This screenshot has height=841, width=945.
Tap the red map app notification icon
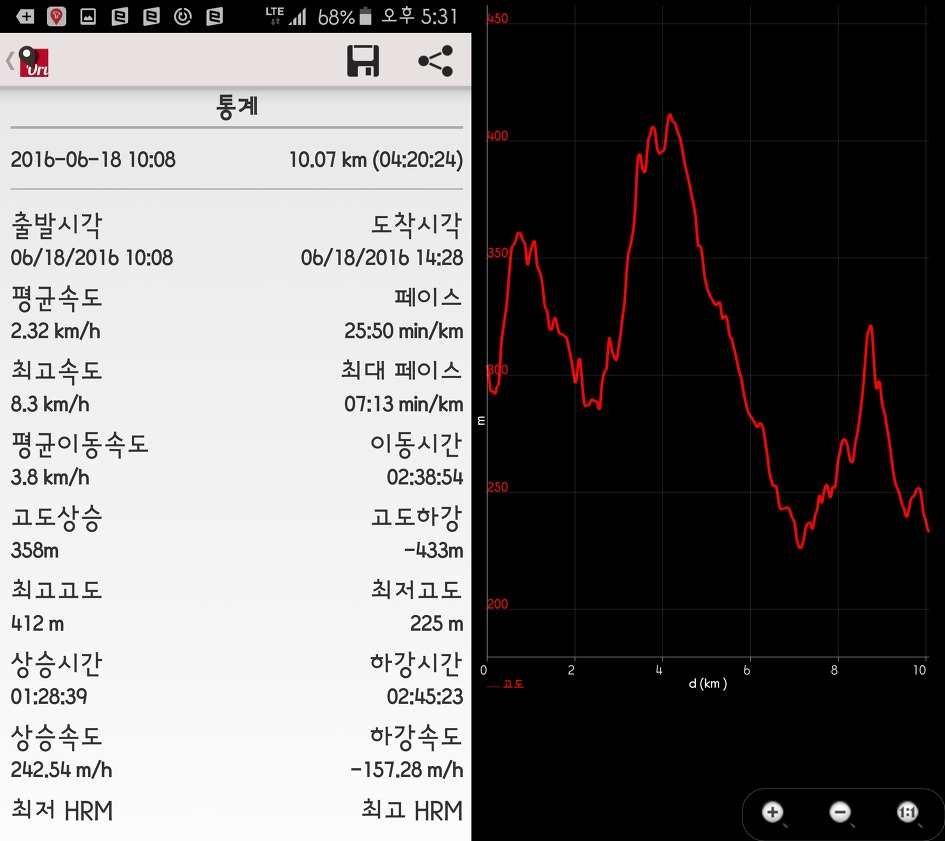coord(57,16)
